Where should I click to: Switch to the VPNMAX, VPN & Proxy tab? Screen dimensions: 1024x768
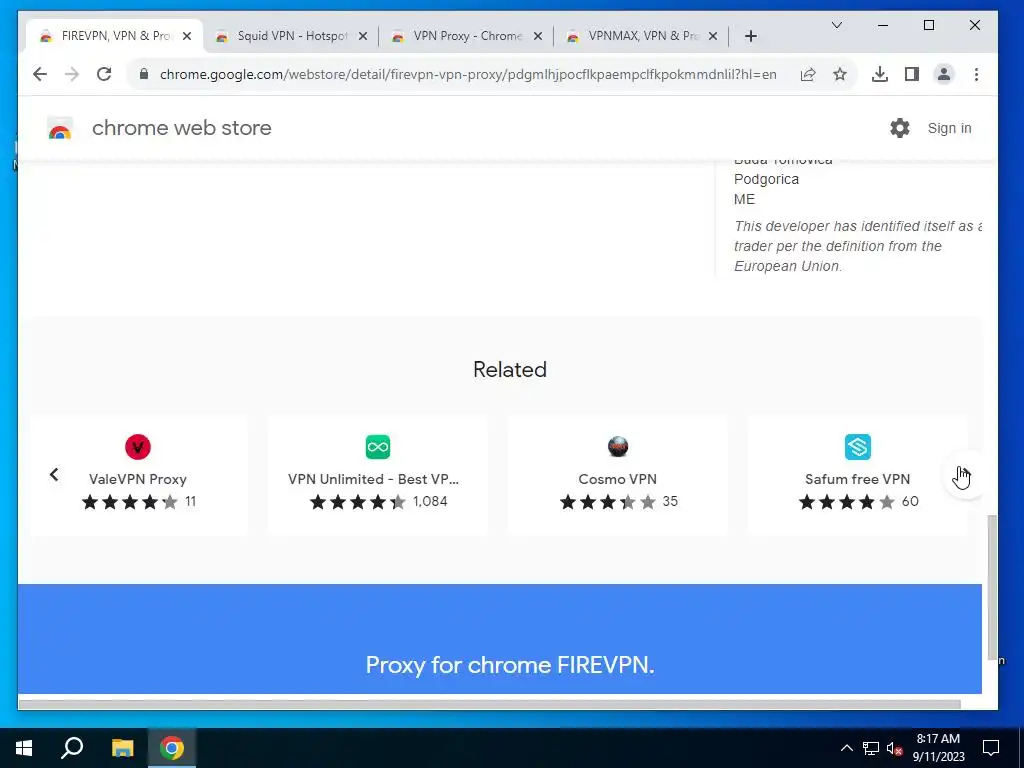tap(643, 36)
